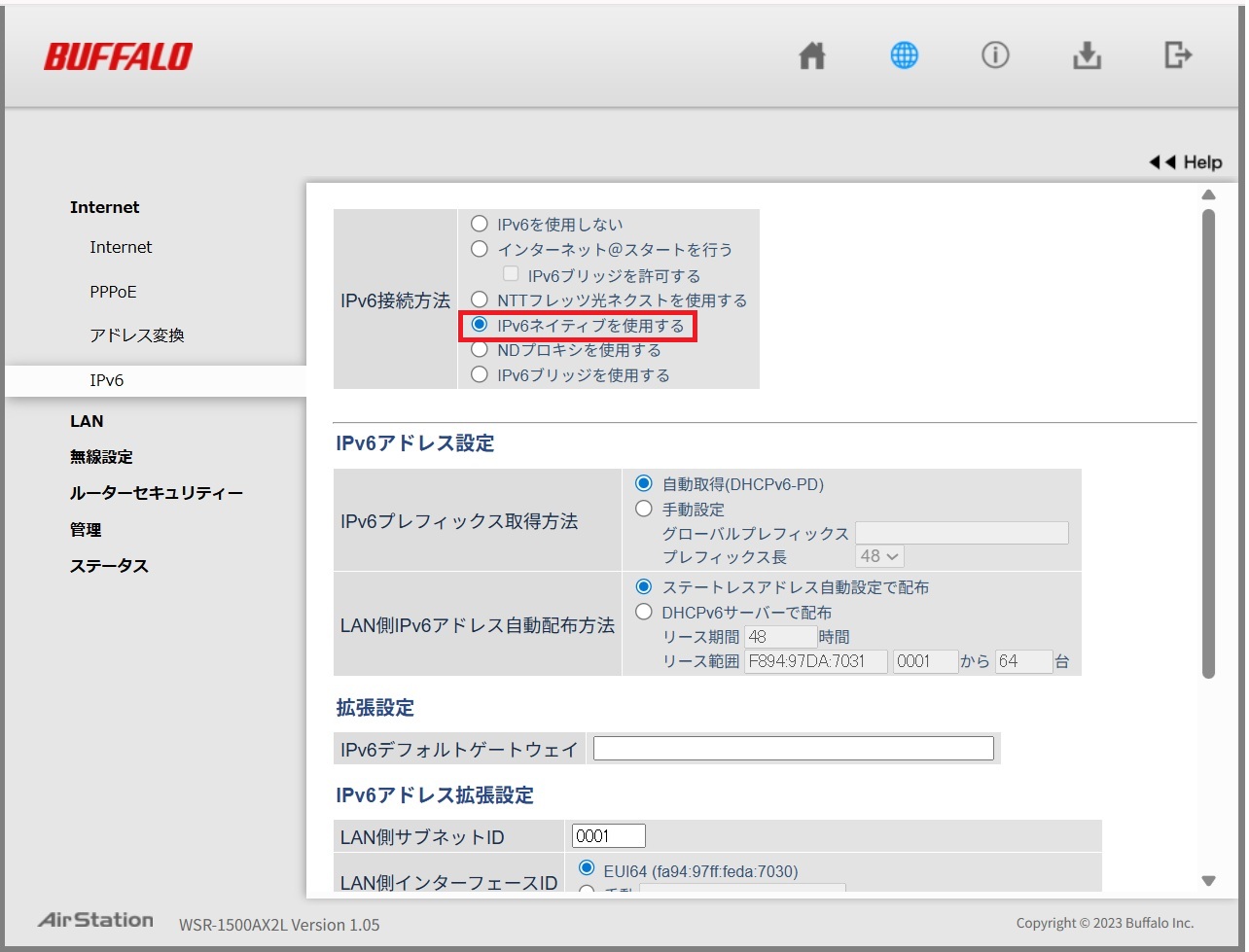Click the firmware download icon
This screenshot has height=952, width=1249.
pos(1087,55)
